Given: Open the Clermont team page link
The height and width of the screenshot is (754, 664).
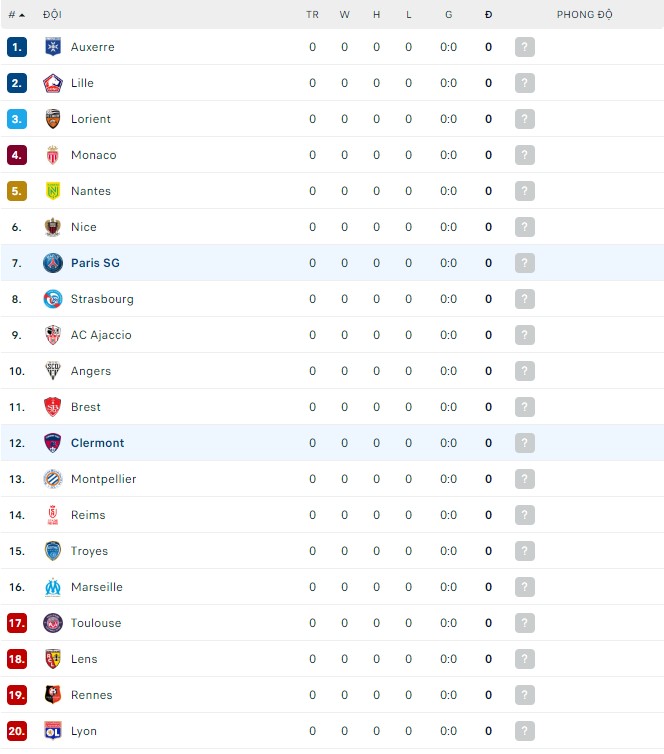Looking at the screenshot, I should (x=98, y=443).
